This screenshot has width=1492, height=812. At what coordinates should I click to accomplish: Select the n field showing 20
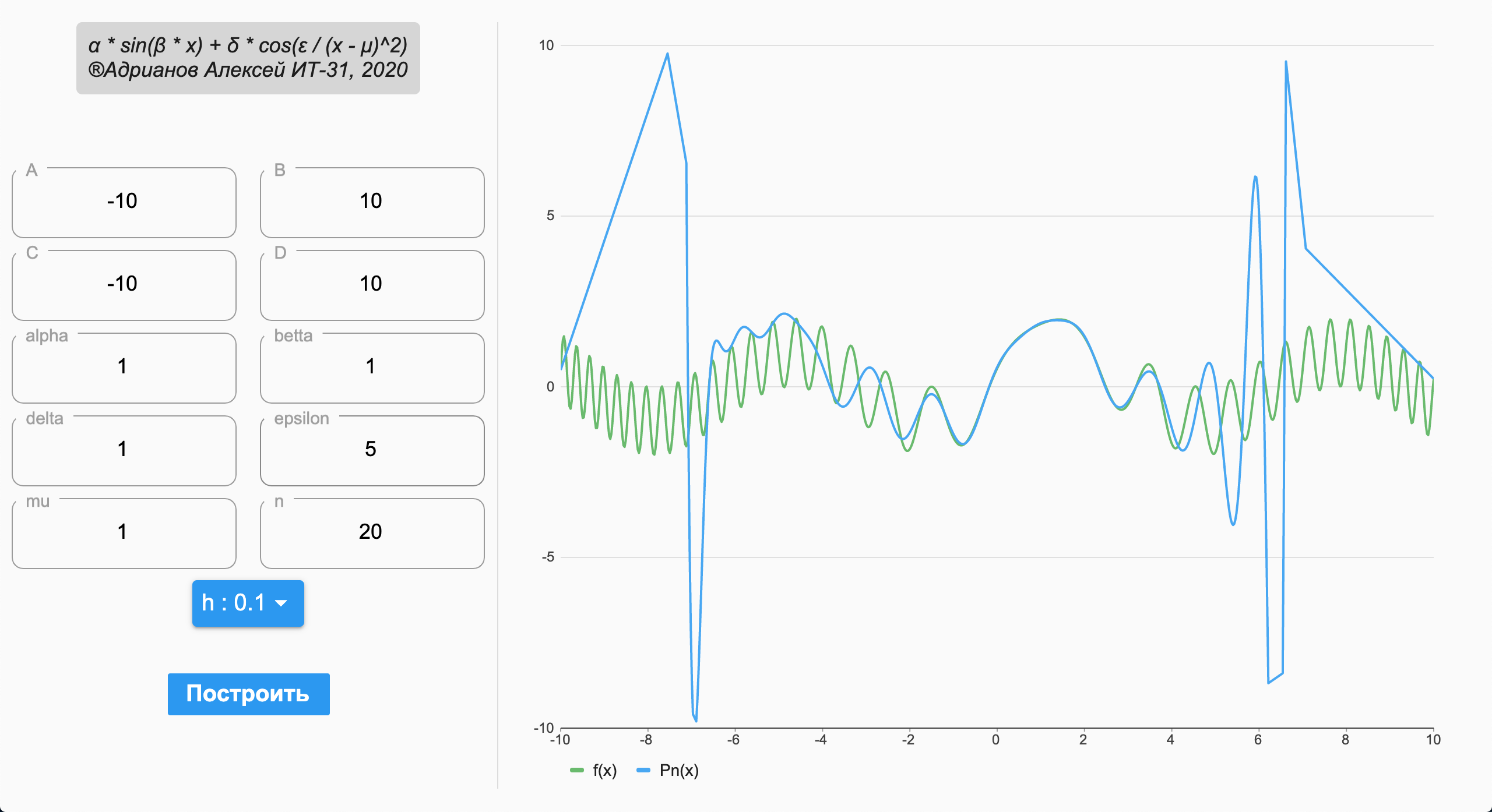[x=372, y=532]
